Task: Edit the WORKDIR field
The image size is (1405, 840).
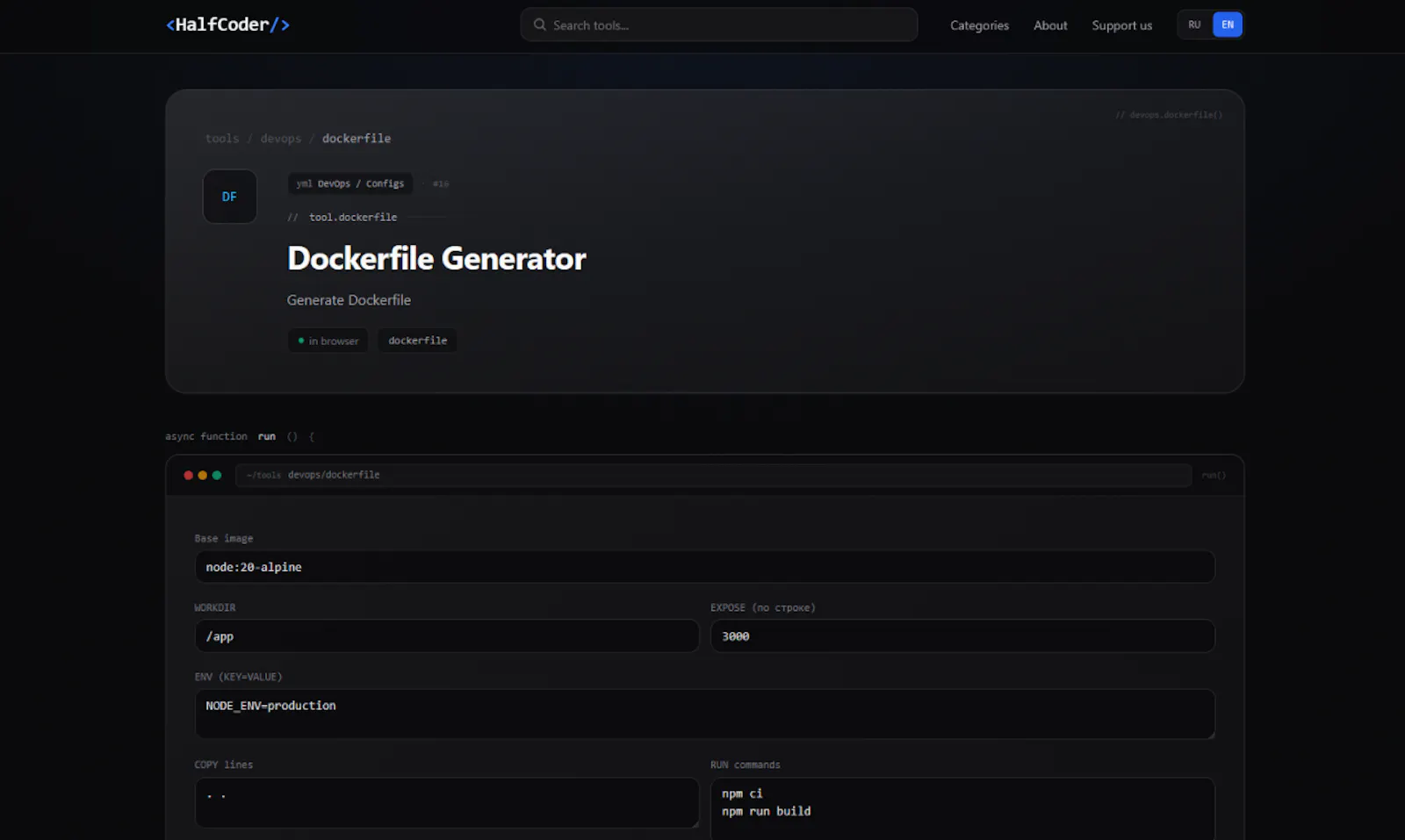Action: click(x=447, y=636)
